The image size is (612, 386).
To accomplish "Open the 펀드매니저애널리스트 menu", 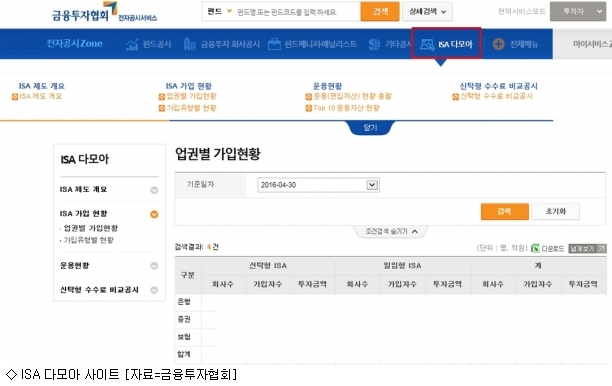I will click(x=320, y=44).
